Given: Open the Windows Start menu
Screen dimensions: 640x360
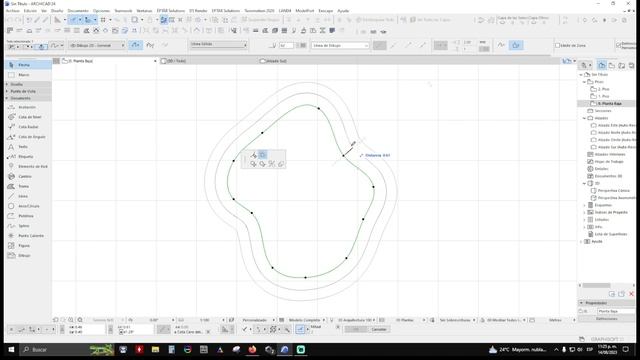Looking at the screenshot, I should coord(11,349).
